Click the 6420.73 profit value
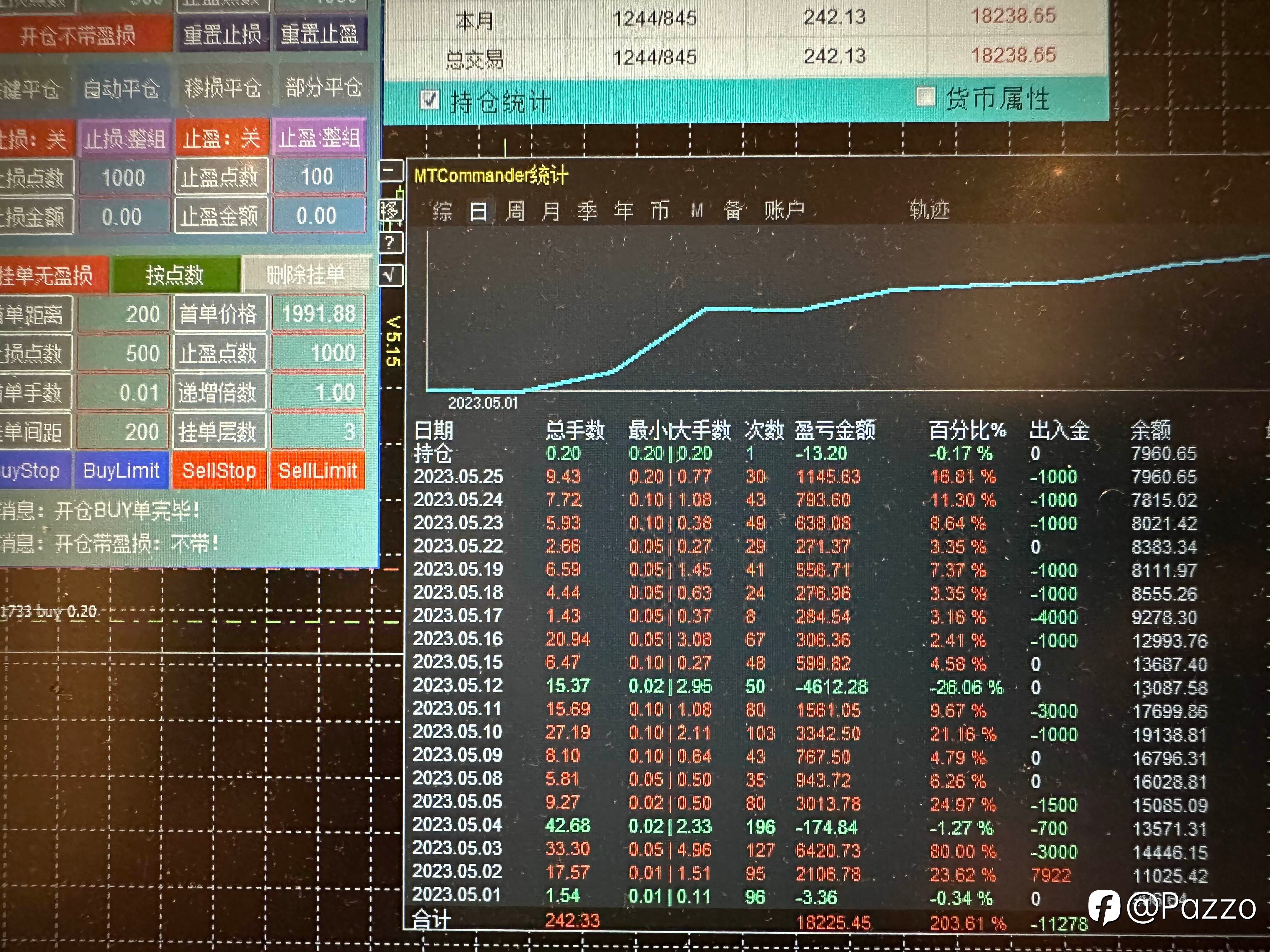The width and height of the screenshot is (1270, 952). coord(828,850)
